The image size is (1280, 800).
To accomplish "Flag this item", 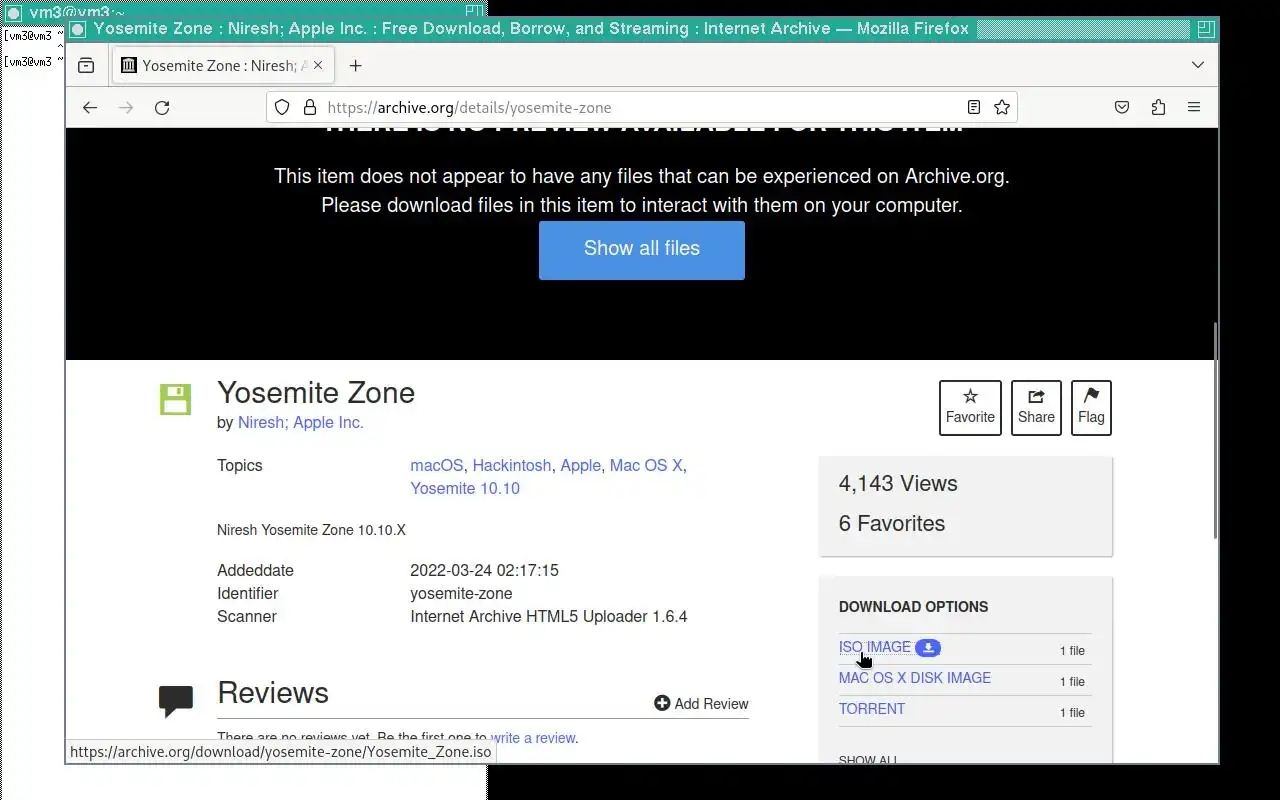I will [x=1091, y=407].
